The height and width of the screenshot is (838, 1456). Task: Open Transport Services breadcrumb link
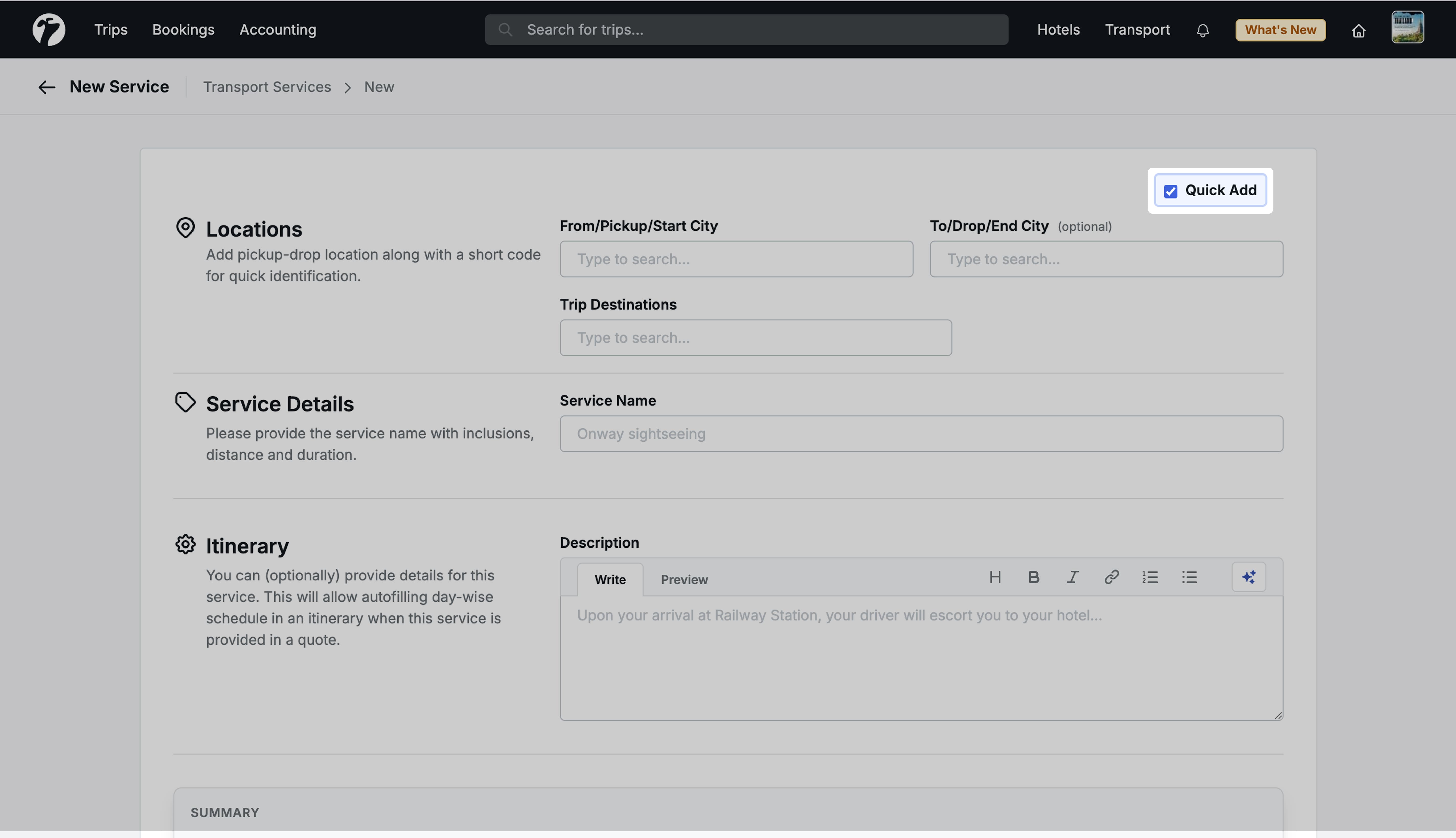pyautogui.click(x=267, y=87)
